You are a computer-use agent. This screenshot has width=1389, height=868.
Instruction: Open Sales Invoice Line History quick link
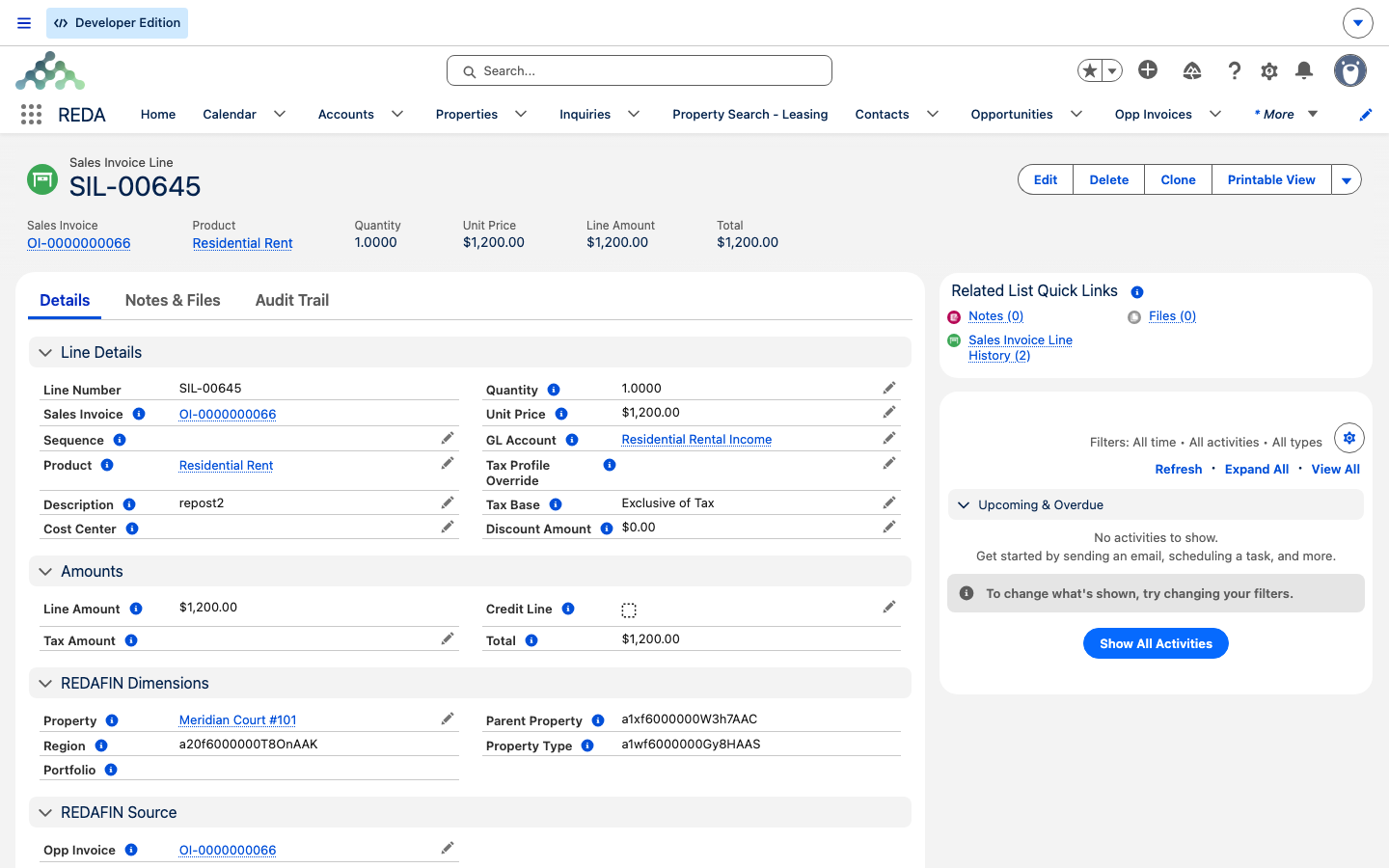pyautogui.click(x=1021, y=348)
